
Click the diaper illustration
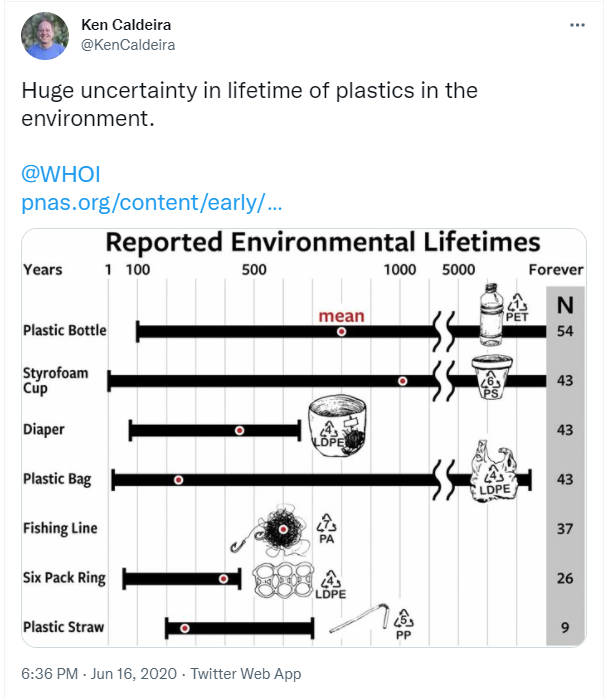tap(337, 426)
